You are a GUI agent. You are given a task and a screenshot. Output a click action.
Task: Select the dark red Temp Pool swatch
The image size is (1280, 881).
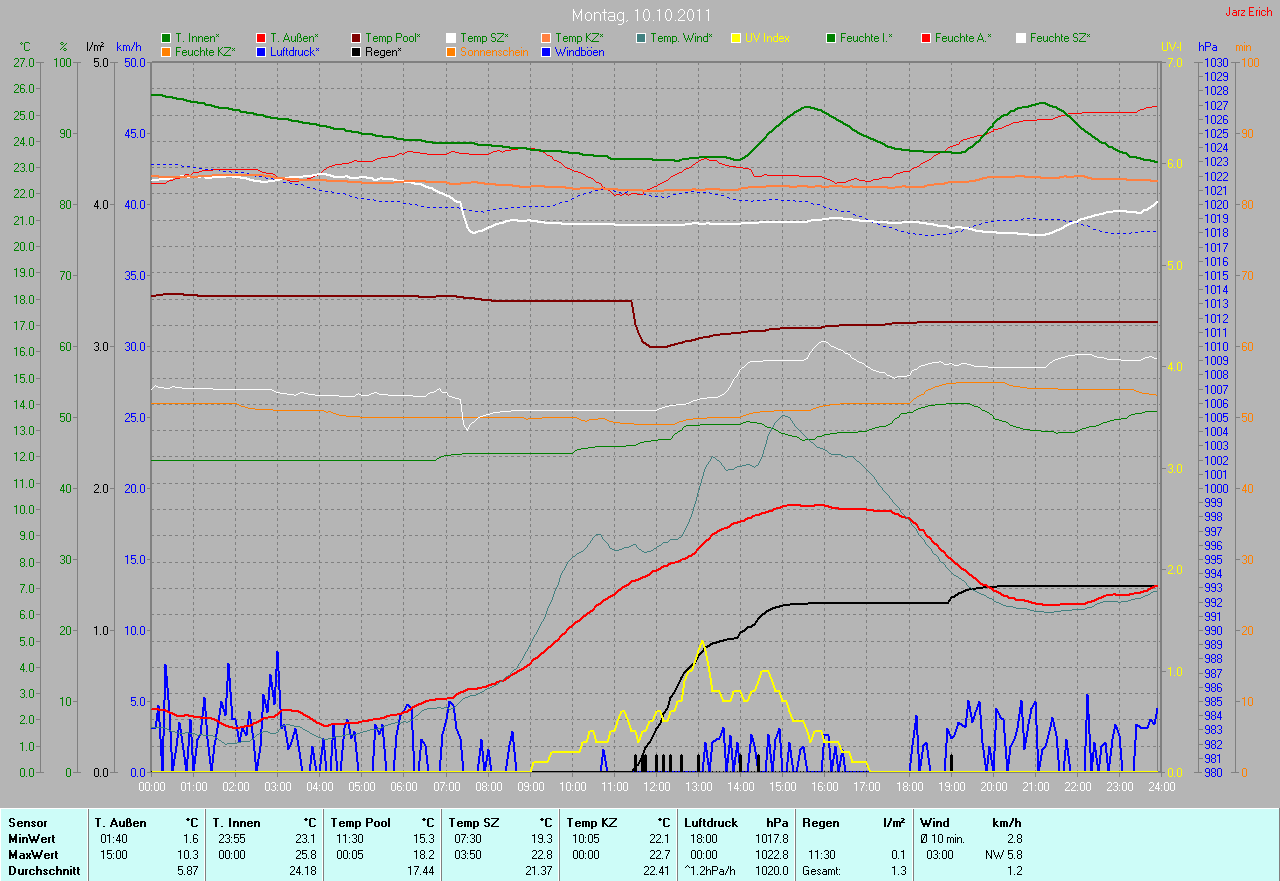[x=357, y=38]
